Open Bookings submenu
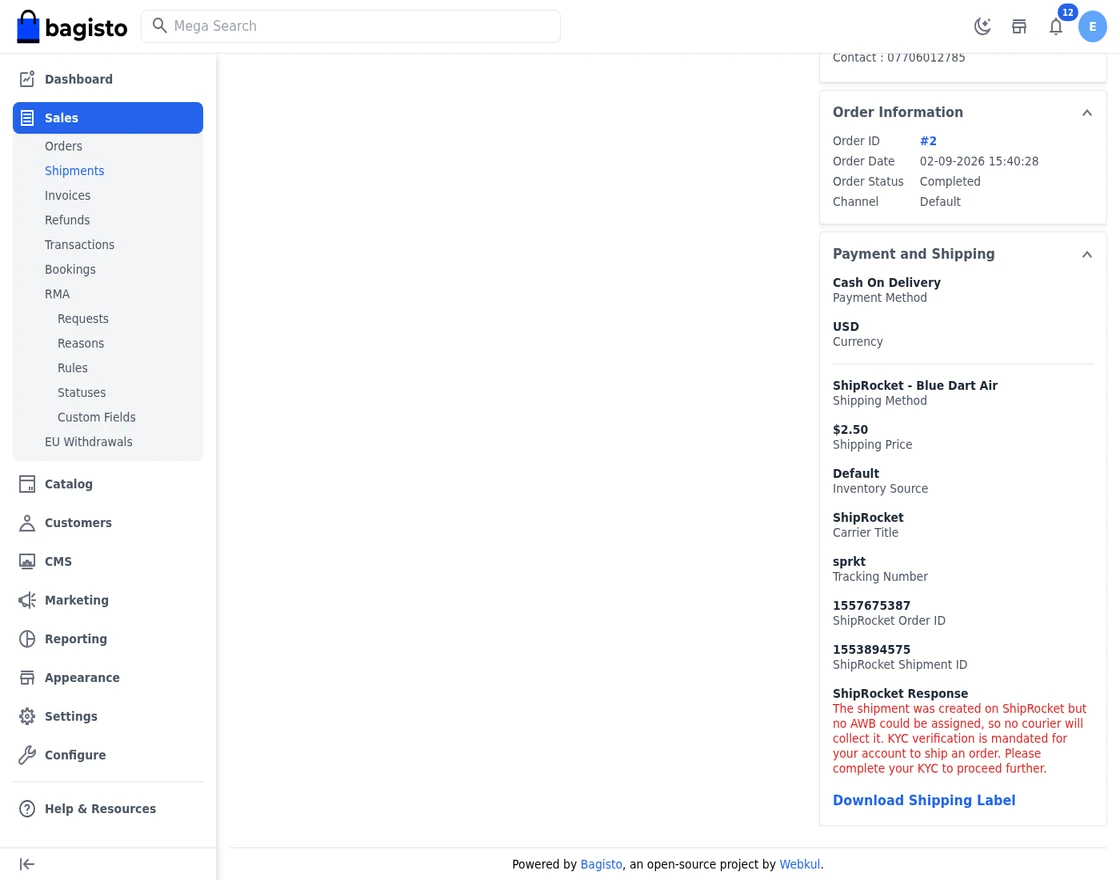 [x=70, y=269]
